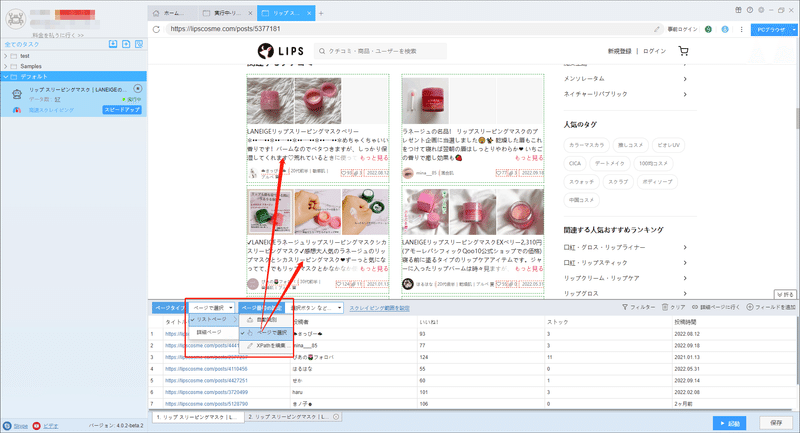
Task: Open the 選択ボタン など dropdown
Action: click(x=315, y=308)
